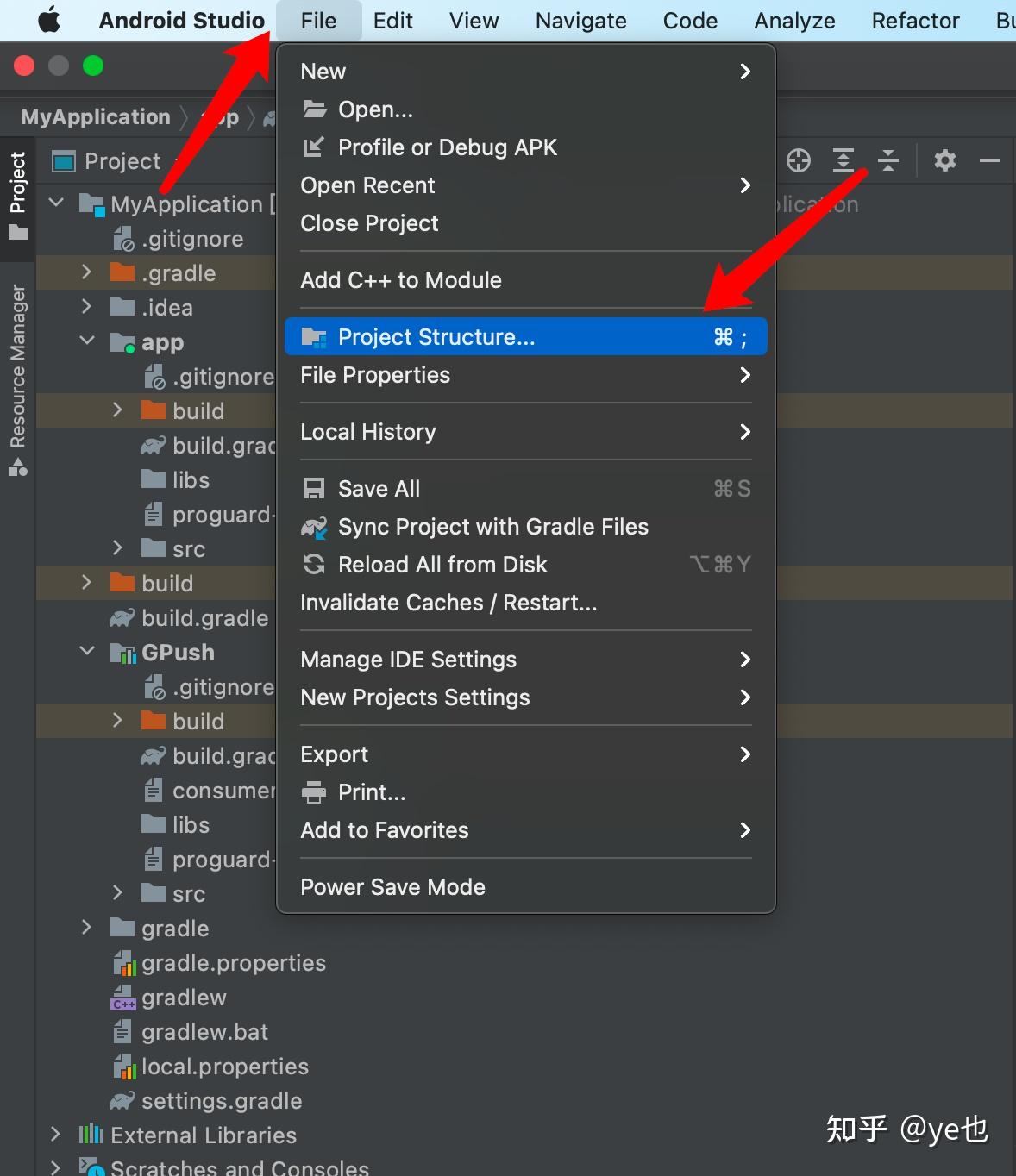Hide the Project panel with minus icon
The width and height of the screenshot is (1016, 1176).
990,160
